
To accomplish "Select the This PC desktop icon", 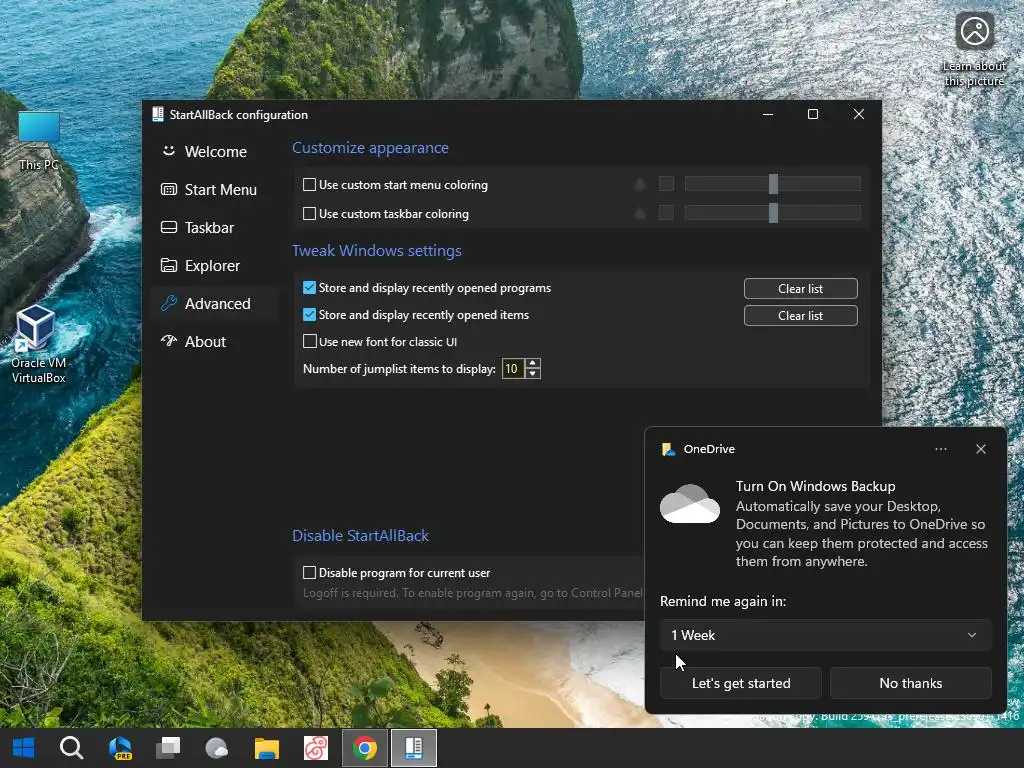I will [39, 140].
